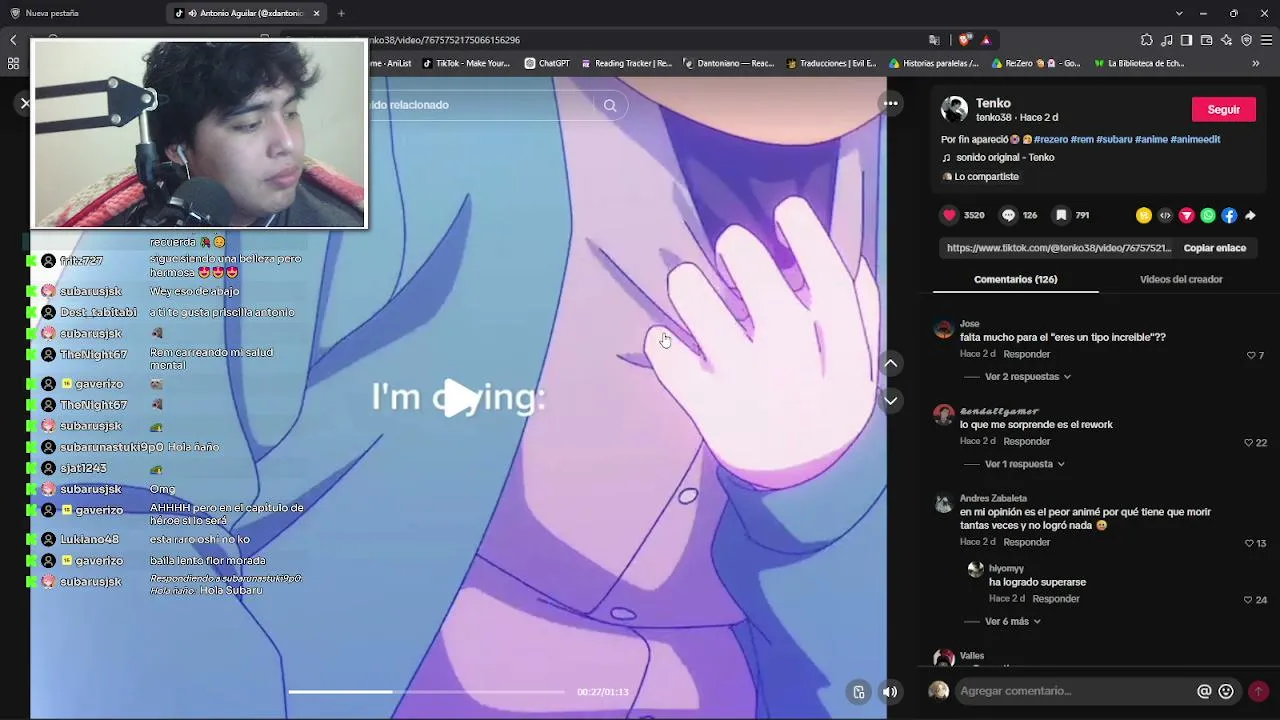Follow Tenko with the Seguir button
The image size is (1280, 720).
pyautogui.click(x=1224, y=109)
